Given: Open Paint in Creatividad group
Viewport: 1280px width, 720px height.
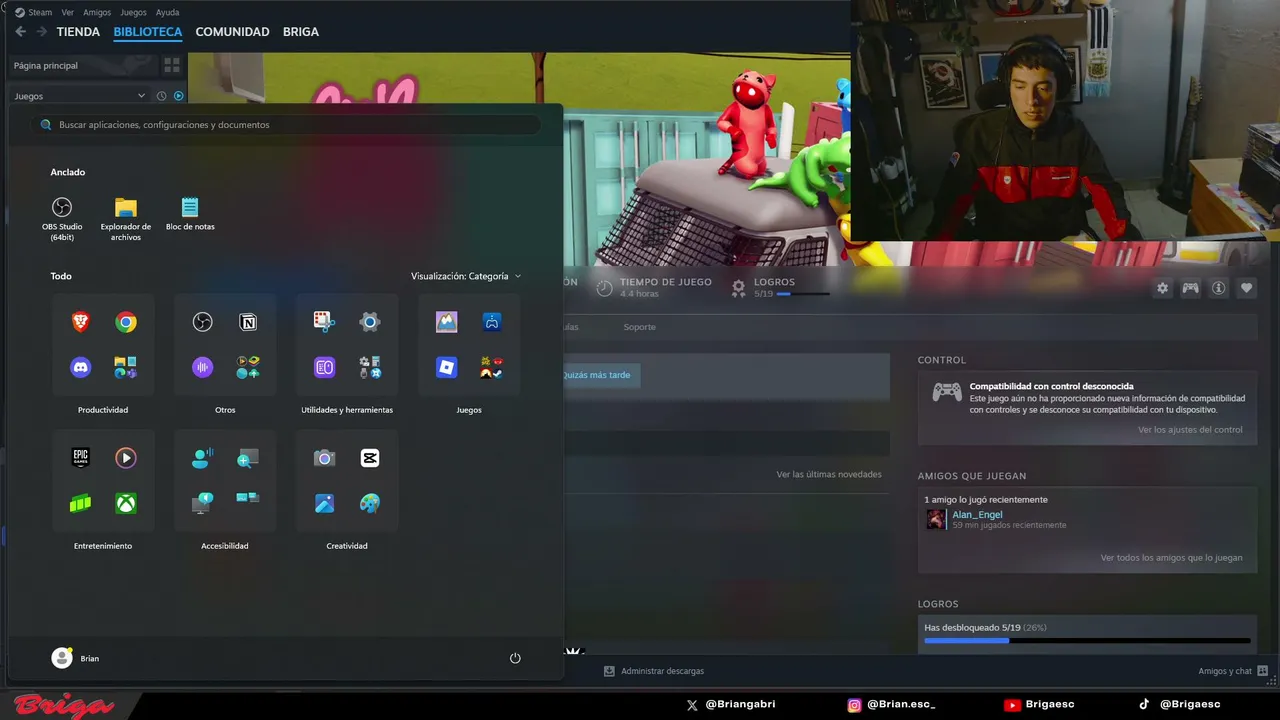Looking at the screenshot, I should coord(370,503).
